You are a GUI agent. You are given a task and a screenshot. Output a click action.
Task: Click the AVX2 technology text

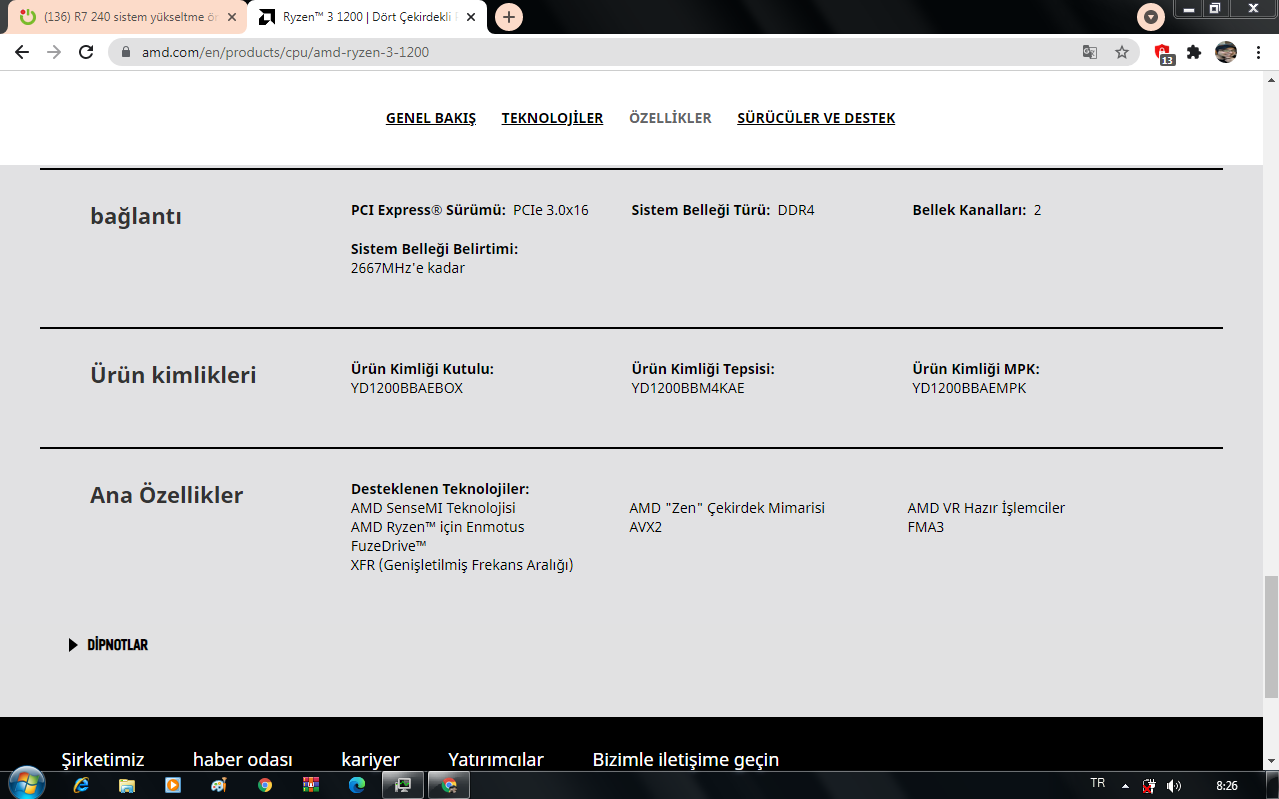[x=646, y=527]
